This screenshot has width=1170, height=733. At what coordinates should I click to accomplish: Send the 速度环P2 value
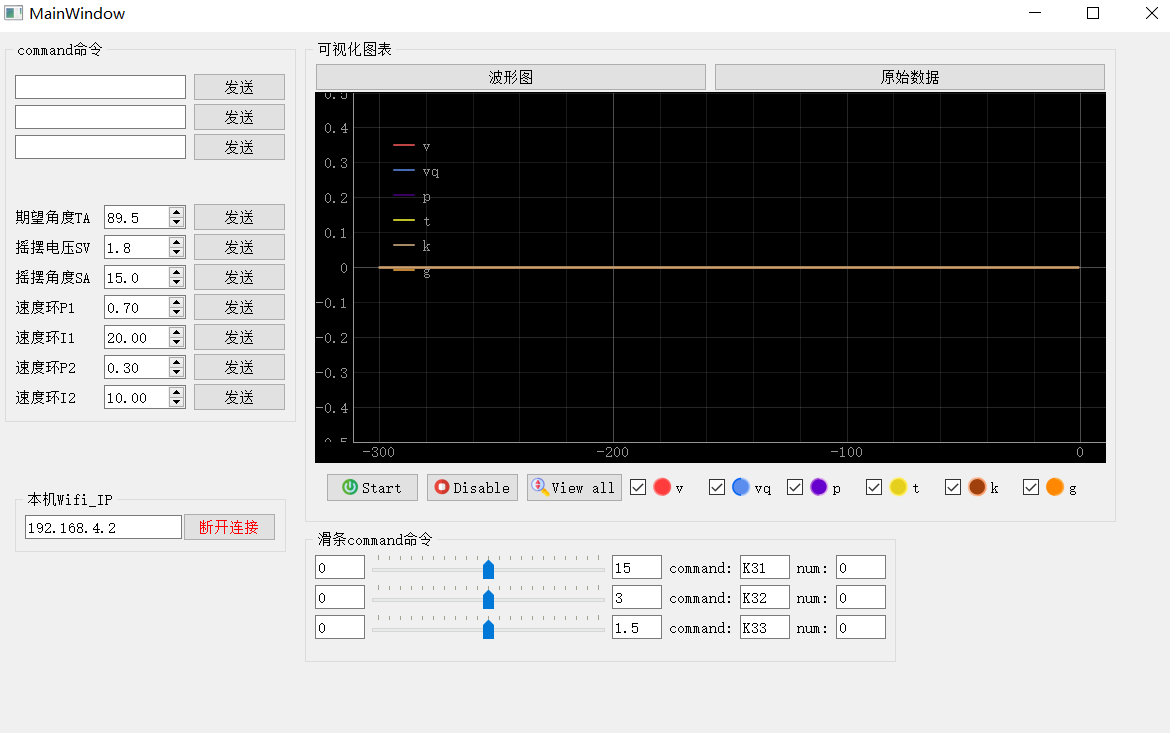click(240, 367)
